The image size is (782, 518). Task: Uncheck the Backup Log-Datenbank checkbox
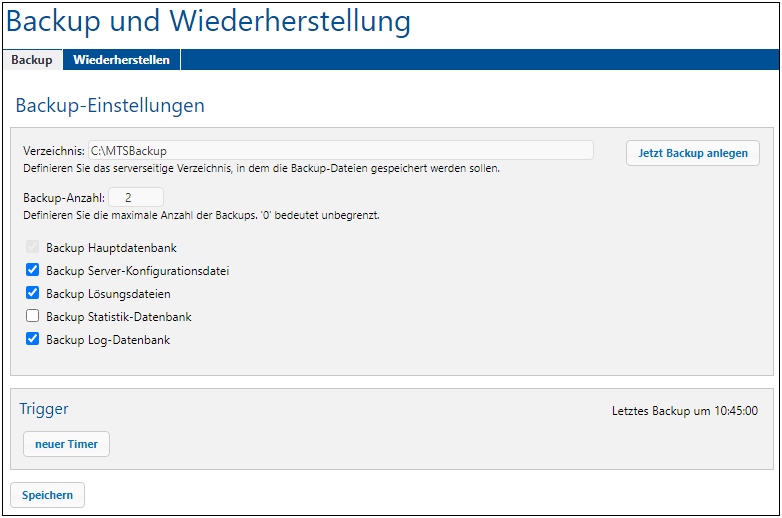point(33,339)
